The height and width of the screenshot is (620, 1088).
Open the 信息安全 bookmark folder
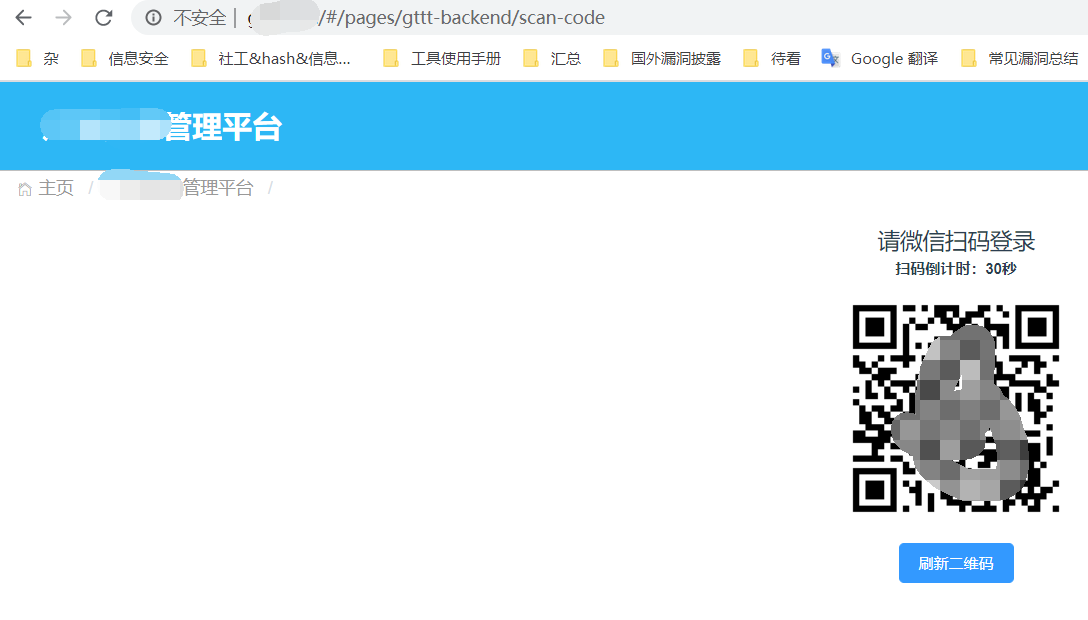pyautogui.click(x=125, y=58)
